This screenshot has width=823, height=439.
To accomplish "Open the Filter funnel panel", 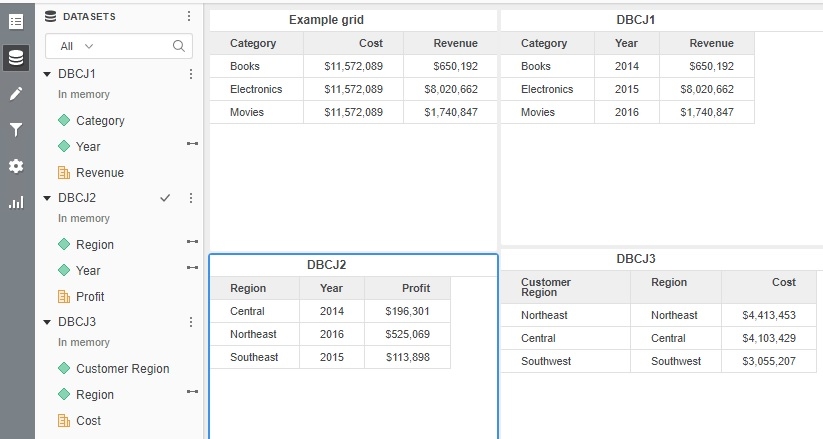I will (16, 129).
